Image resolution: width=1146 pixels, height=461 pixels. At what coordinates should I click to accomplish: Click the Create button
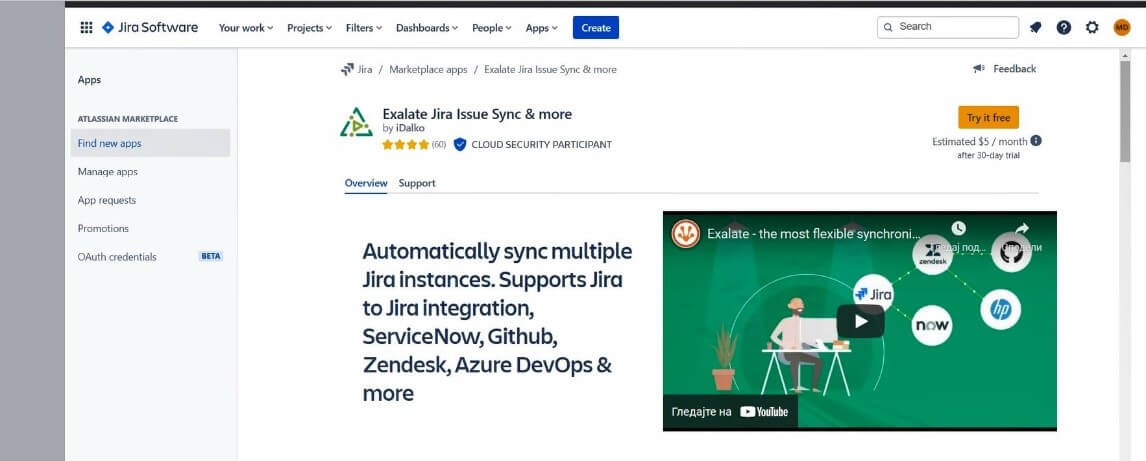(x=596, y=28)
